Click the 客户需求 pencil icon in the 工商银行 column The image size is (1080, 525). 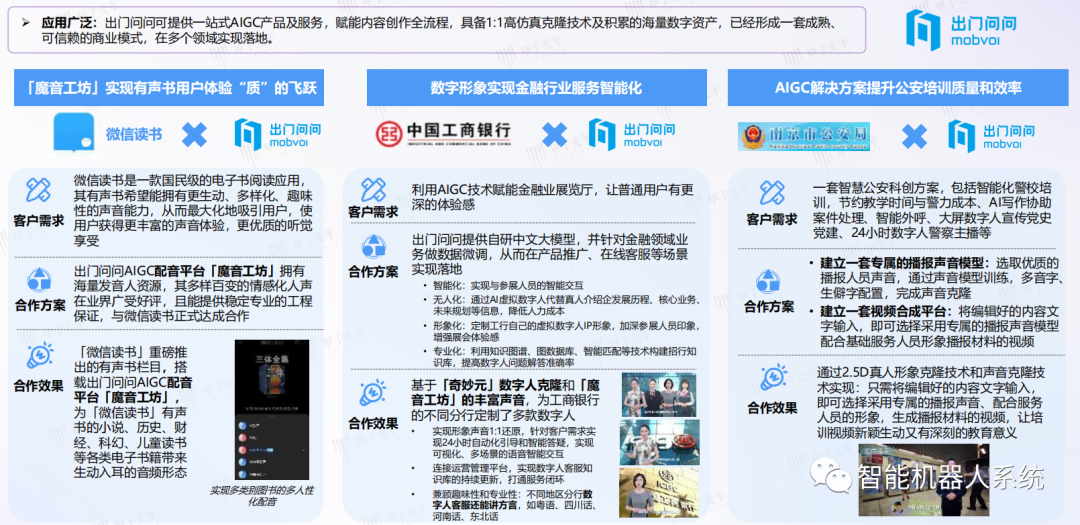point(373,189)
